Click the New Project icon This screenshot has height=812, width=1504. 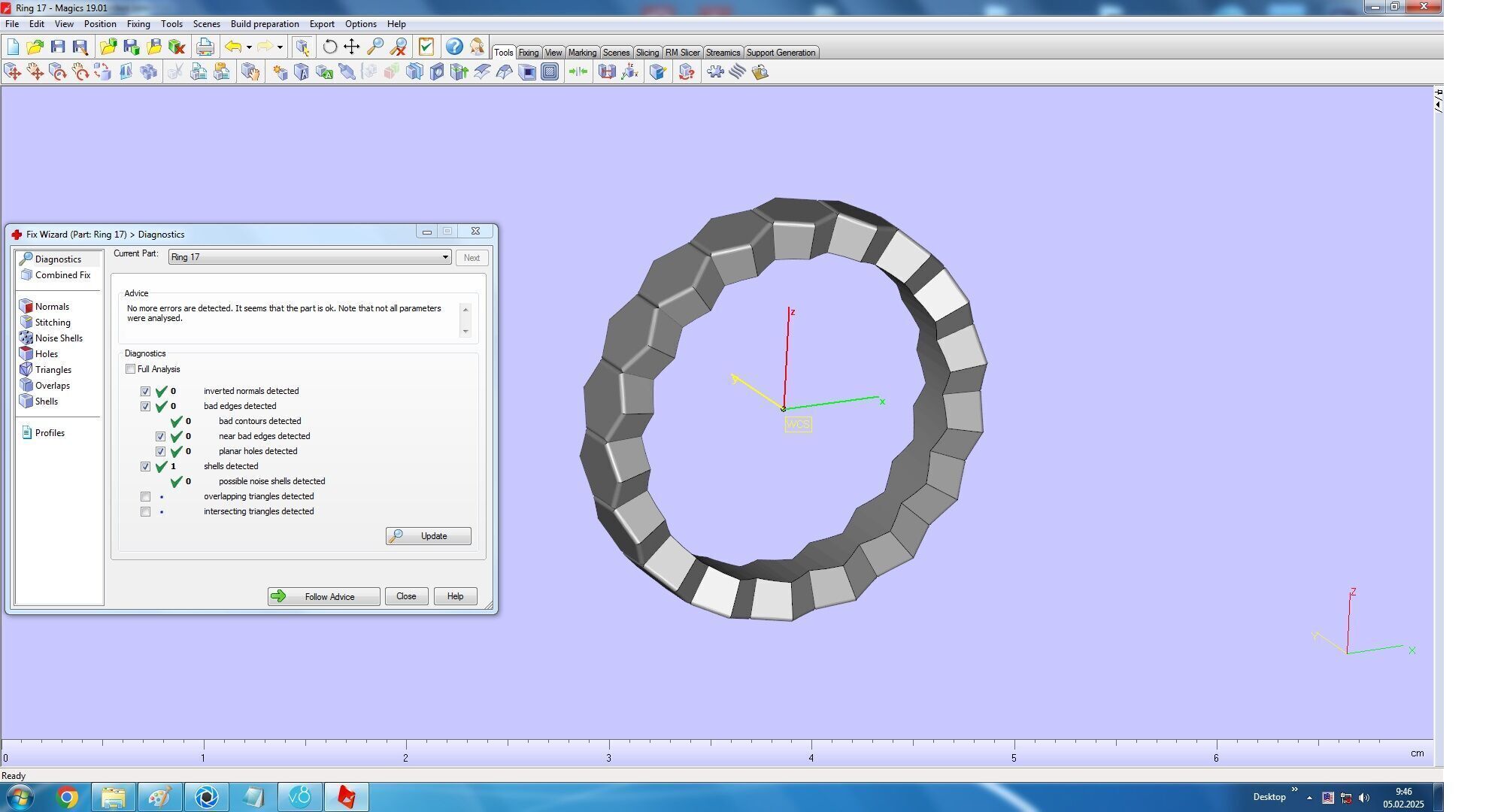pyautogui.click(x=13, y=47)
